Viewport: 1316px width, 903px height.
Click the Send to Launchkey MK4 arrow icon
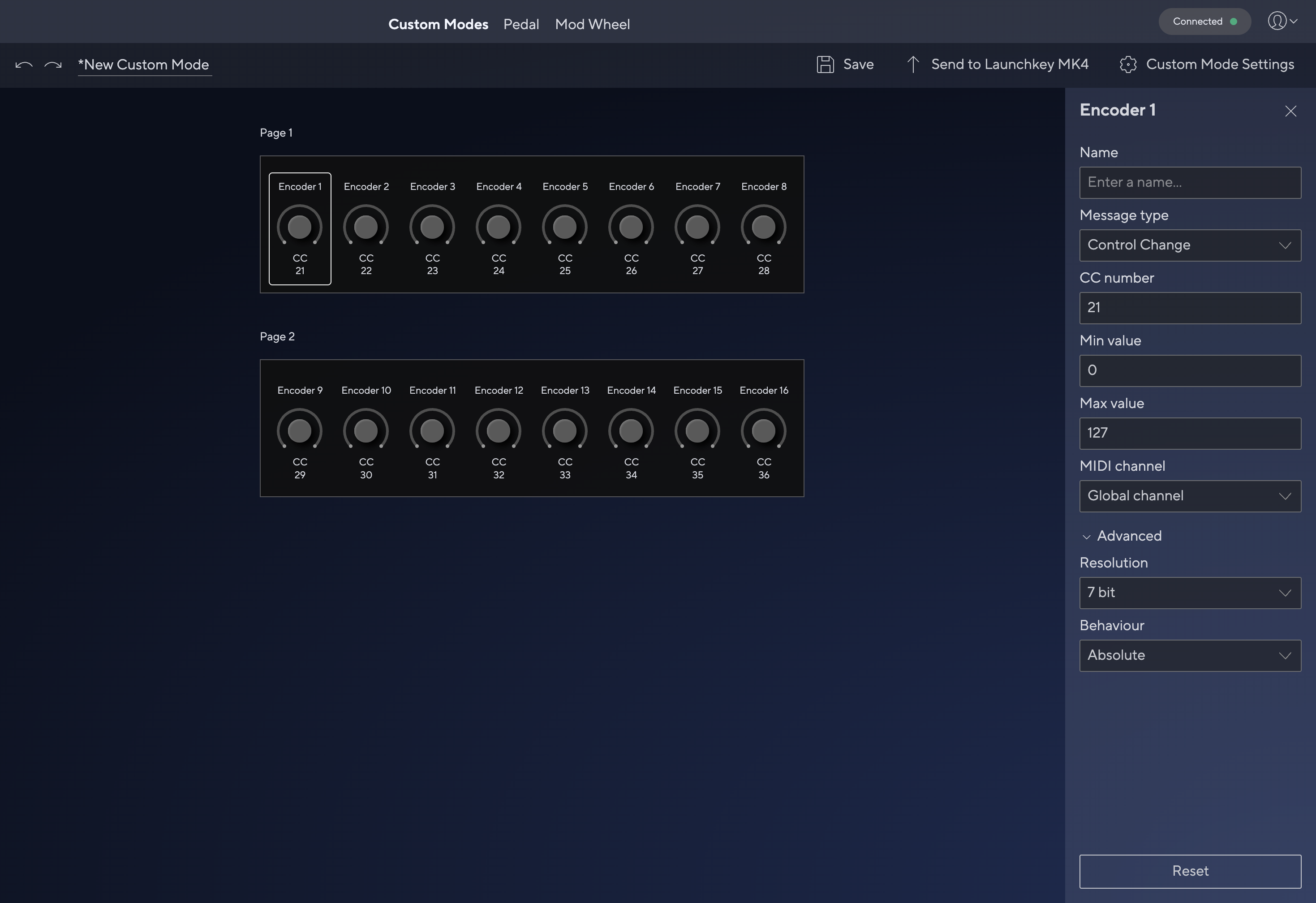point(913,64)
